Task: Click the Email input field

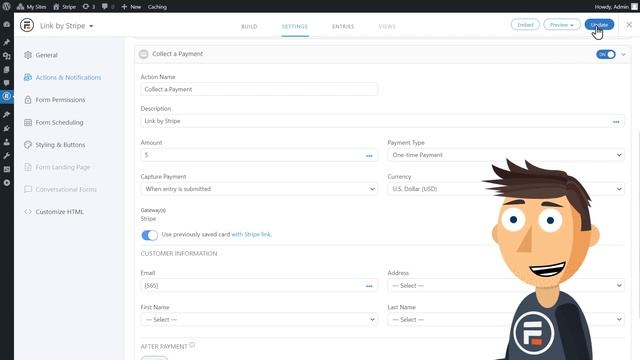Action: pyautogui.click(x=259, y=286)
